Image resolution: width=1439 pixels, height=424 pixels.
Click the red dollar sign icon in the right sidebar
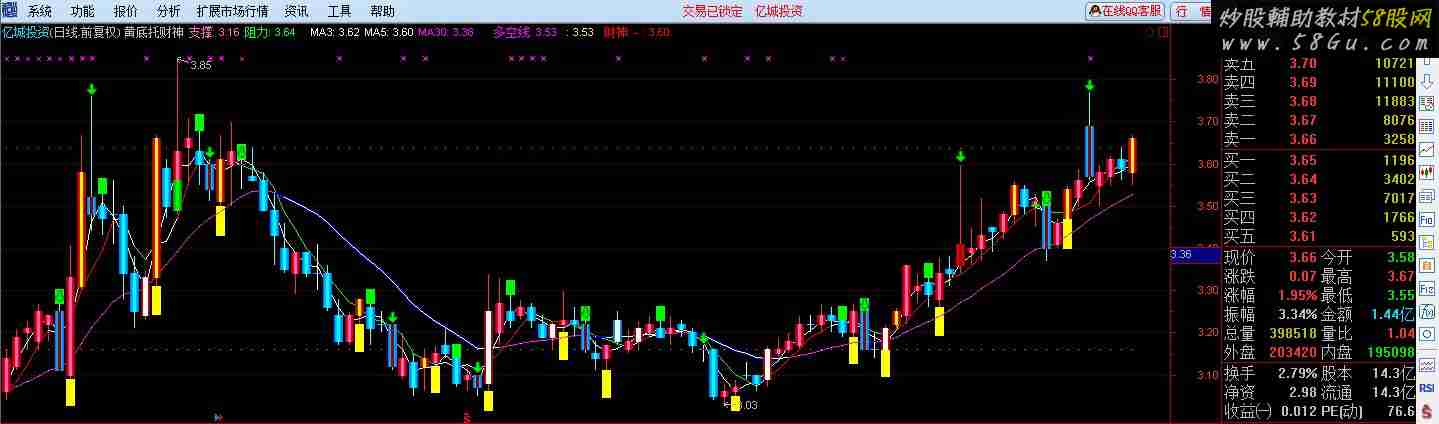point(1427,410)
